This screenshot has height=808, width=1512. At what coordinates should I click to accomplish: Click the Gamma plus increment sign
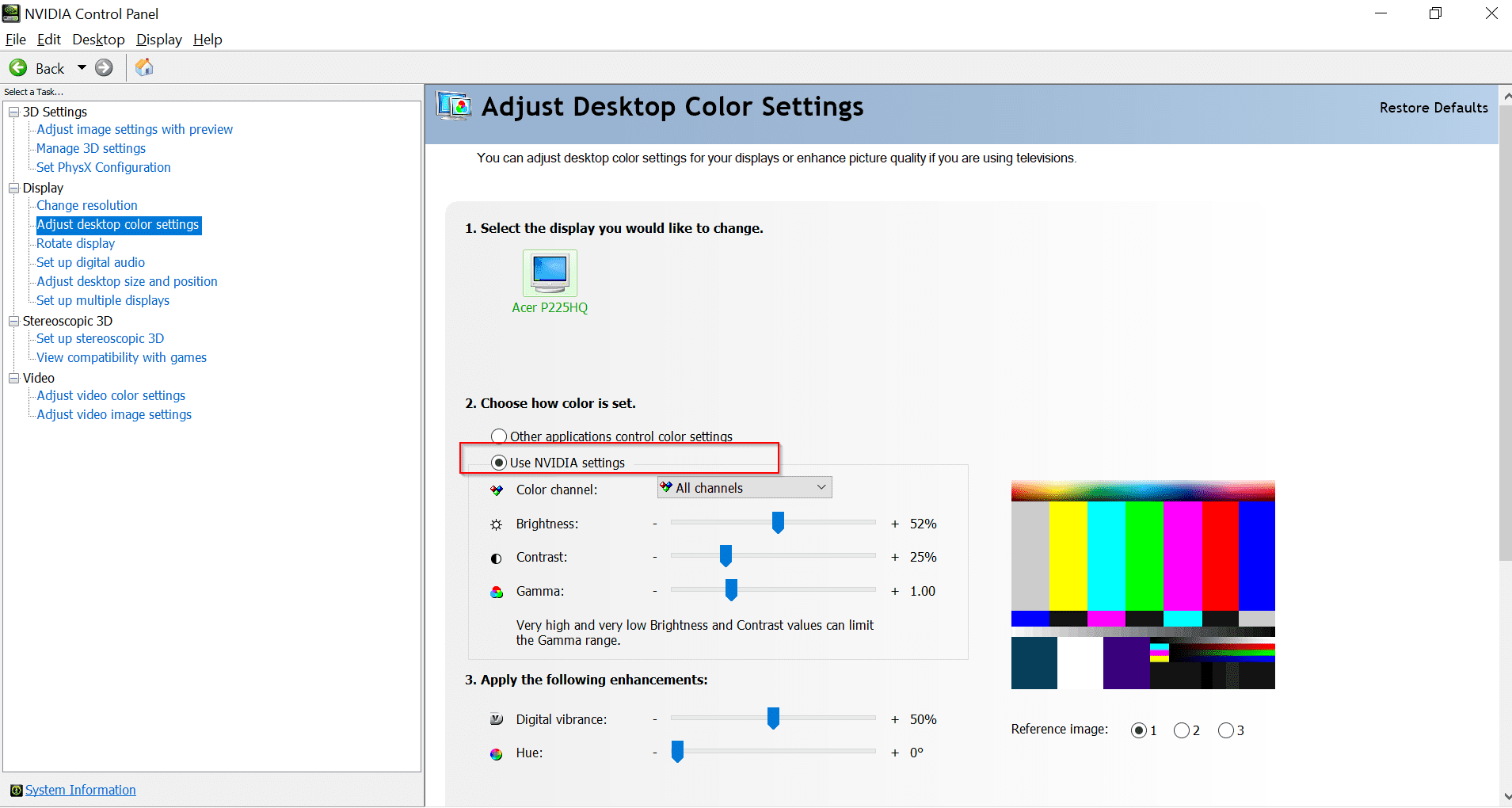click(x=895, y=592)
